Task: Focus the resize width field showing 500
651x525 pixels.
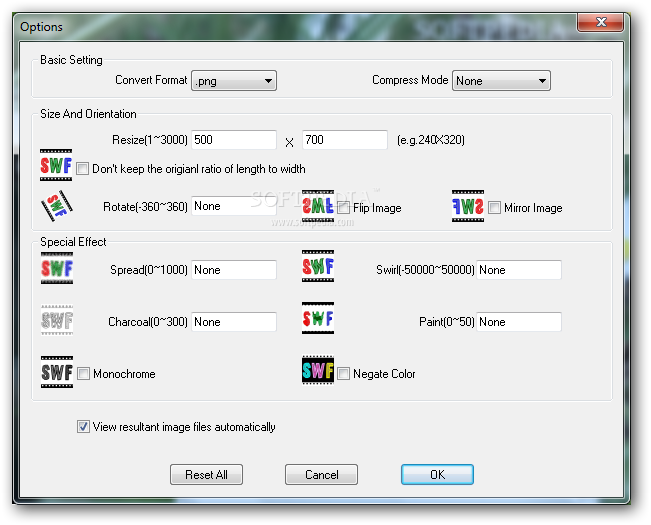Action: click(234, 140)
